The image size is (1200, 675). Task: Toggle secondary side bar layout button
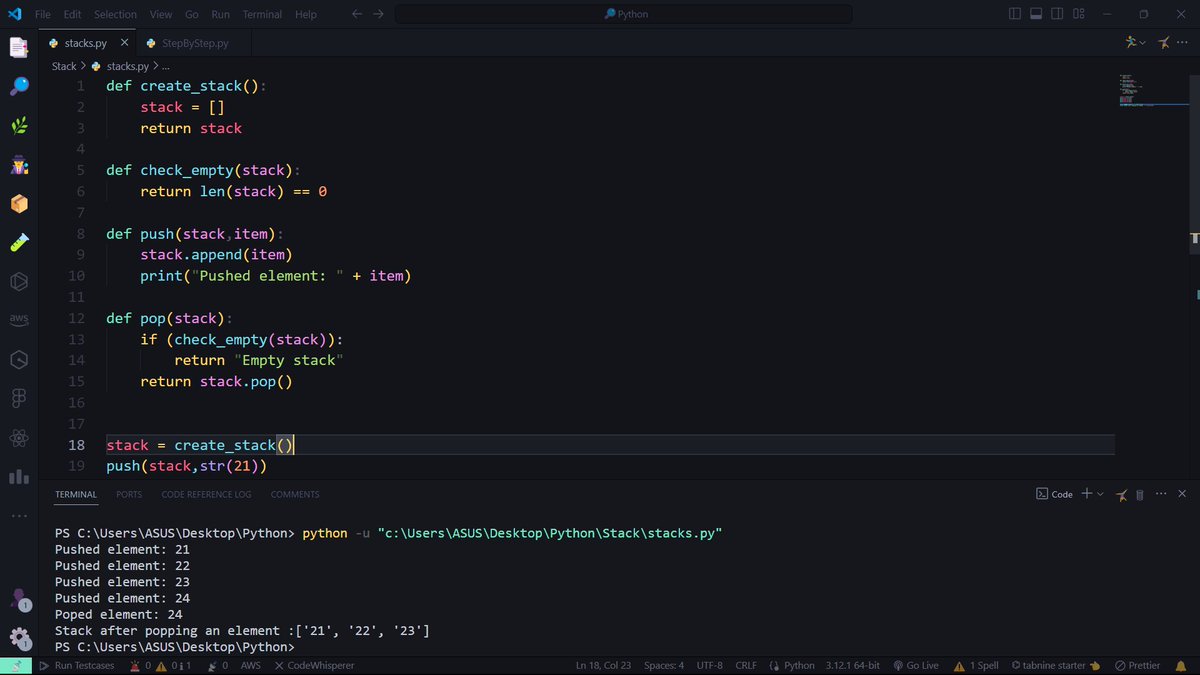click(1058, 14)
